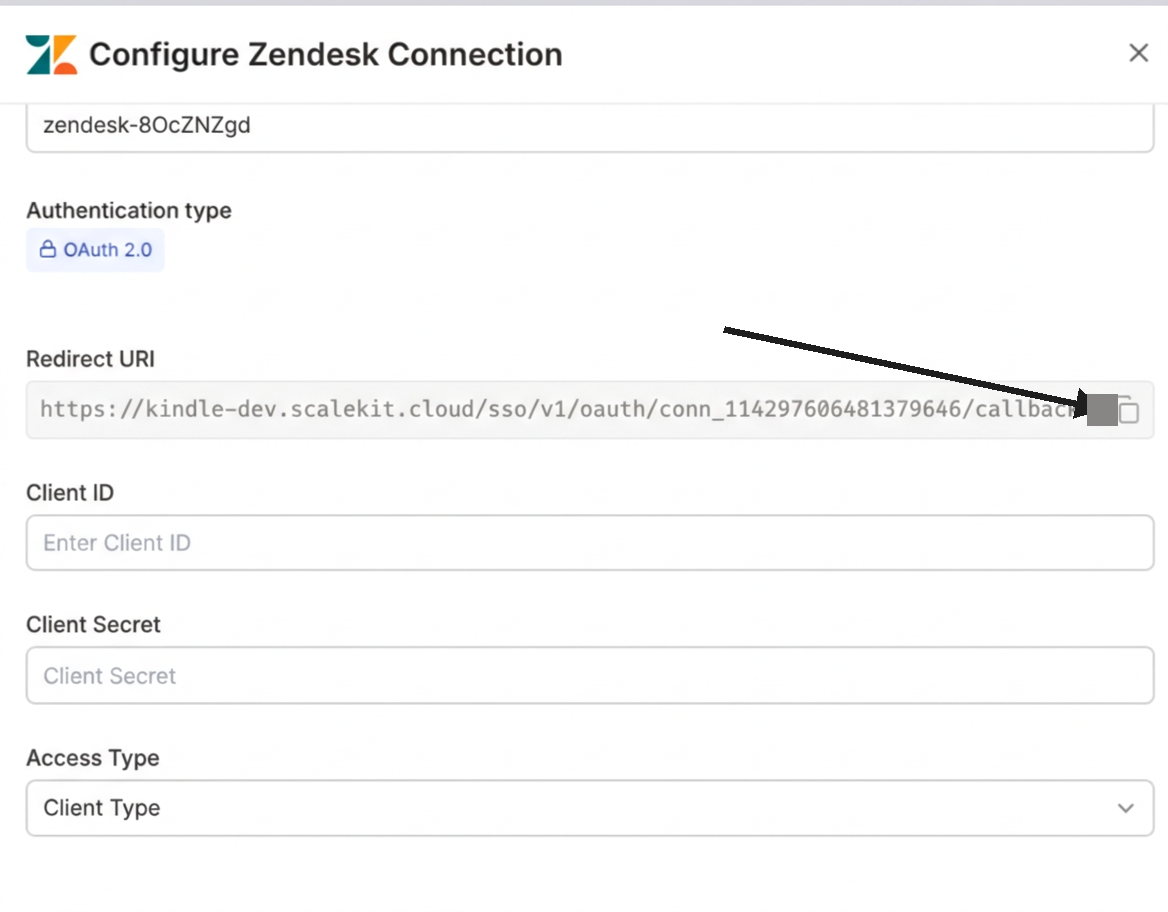This screenshot has height=912, width=1168.
Task: Click the Zendesk logo in the dialog header
Action: 53,53
